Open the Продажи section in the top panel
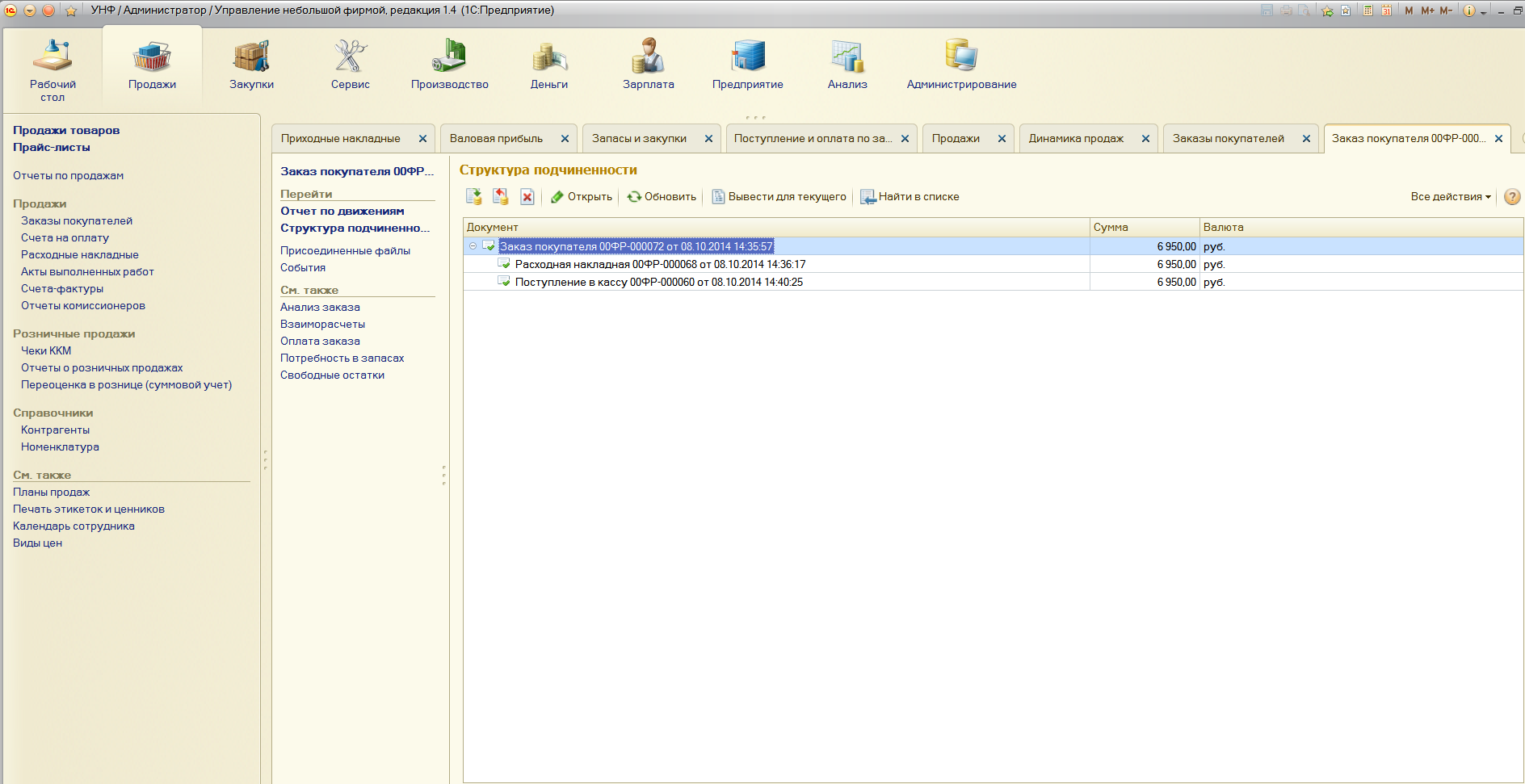 pyautogui.click(x=152, y=65)
